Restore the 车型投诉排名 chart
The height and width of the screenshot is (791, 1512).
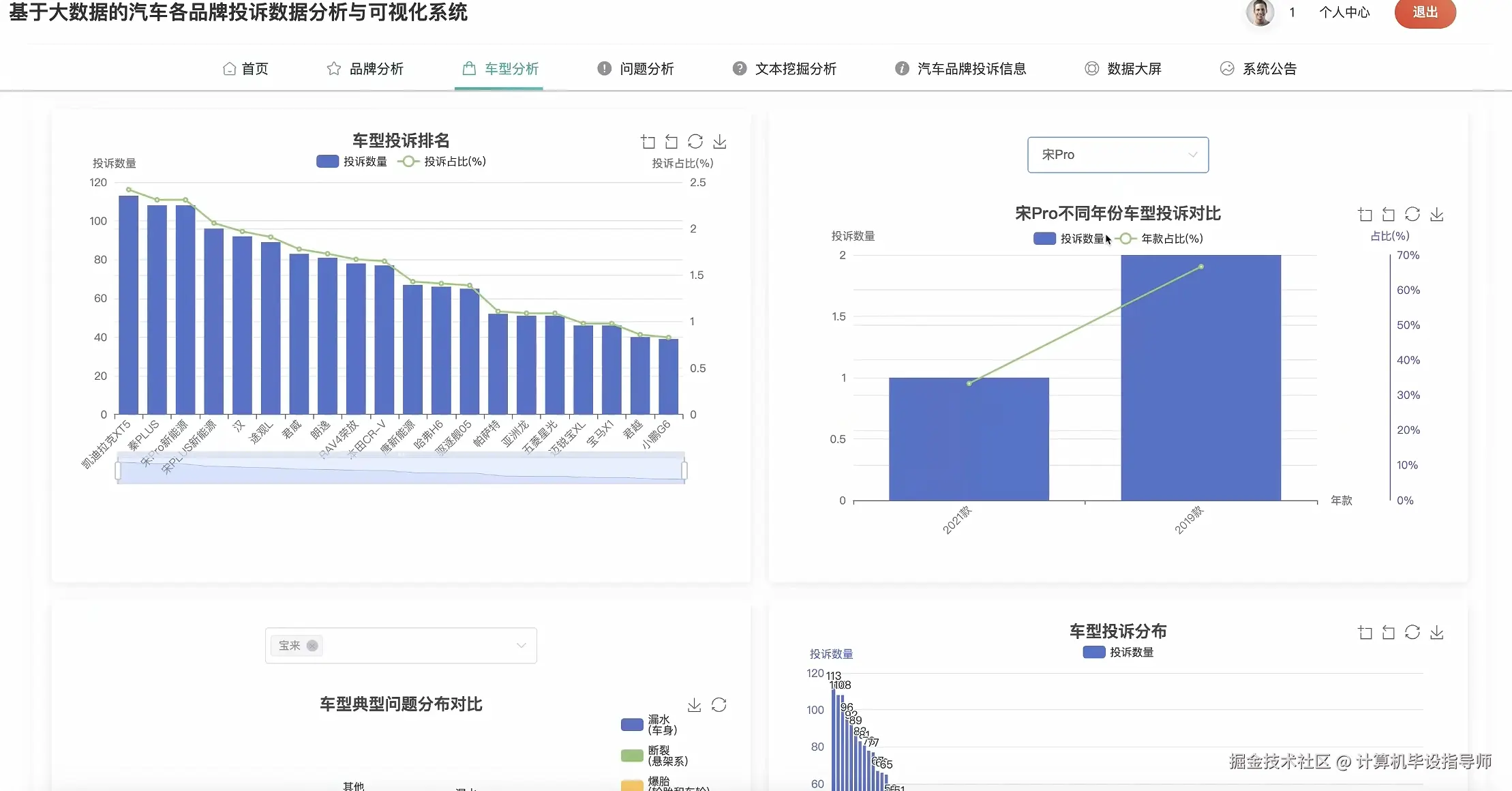coord(695,141)
